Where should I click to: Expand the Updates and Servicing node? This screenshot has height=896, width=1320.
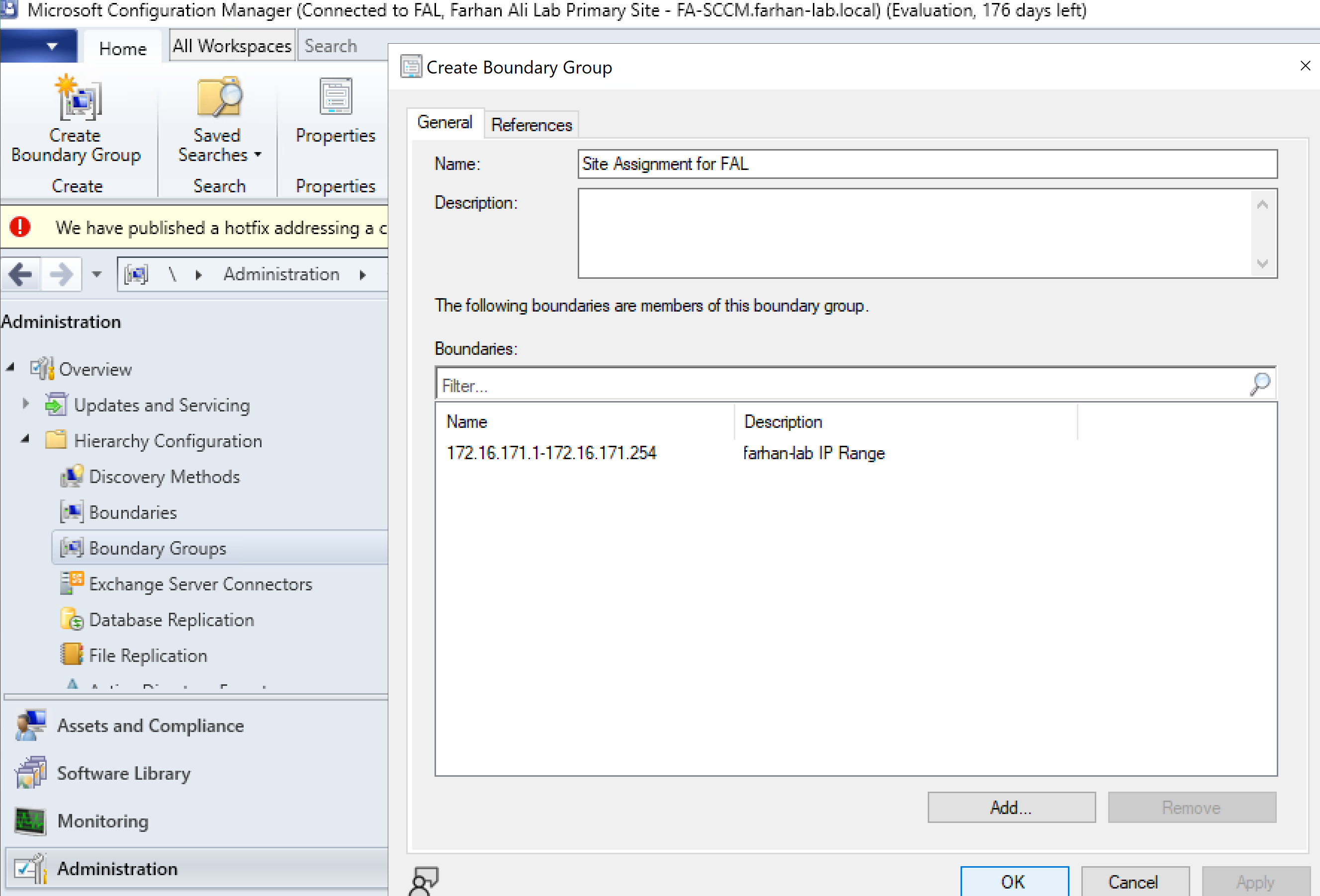pos(25,404)
